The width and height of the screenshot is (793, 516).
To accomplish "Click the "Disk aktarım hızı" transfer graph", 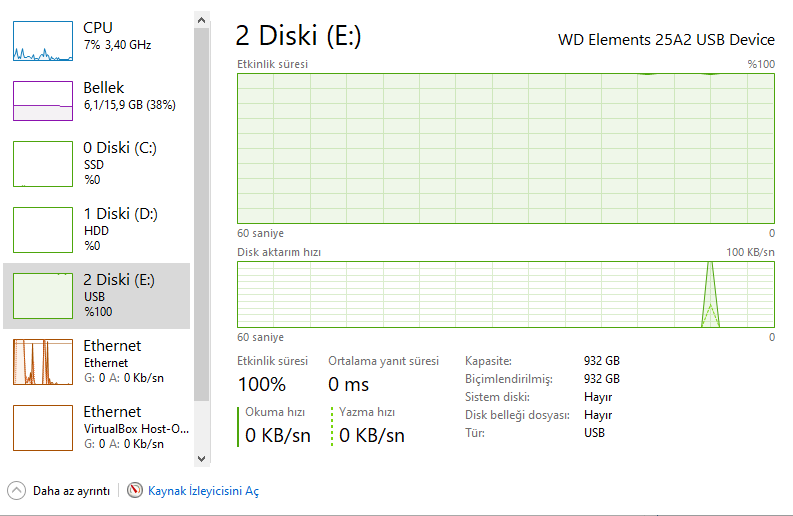I will [x=506, y=294].
